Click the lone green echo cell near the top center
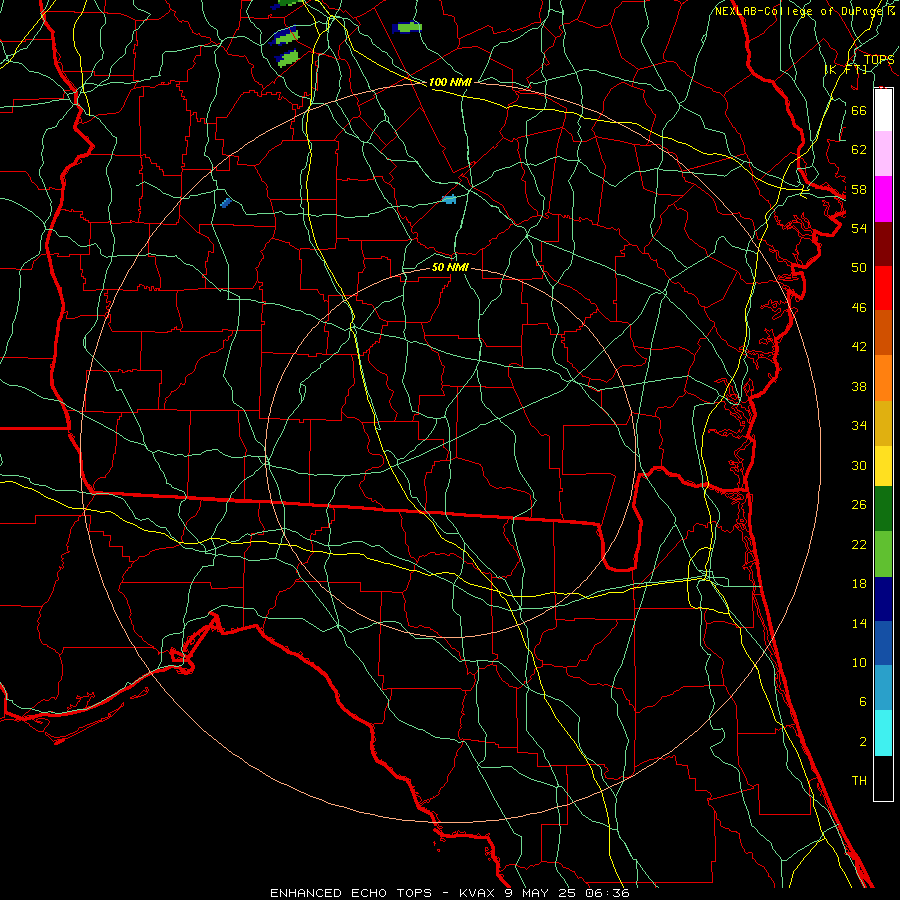The image size is (900, 900). [408, 27]
